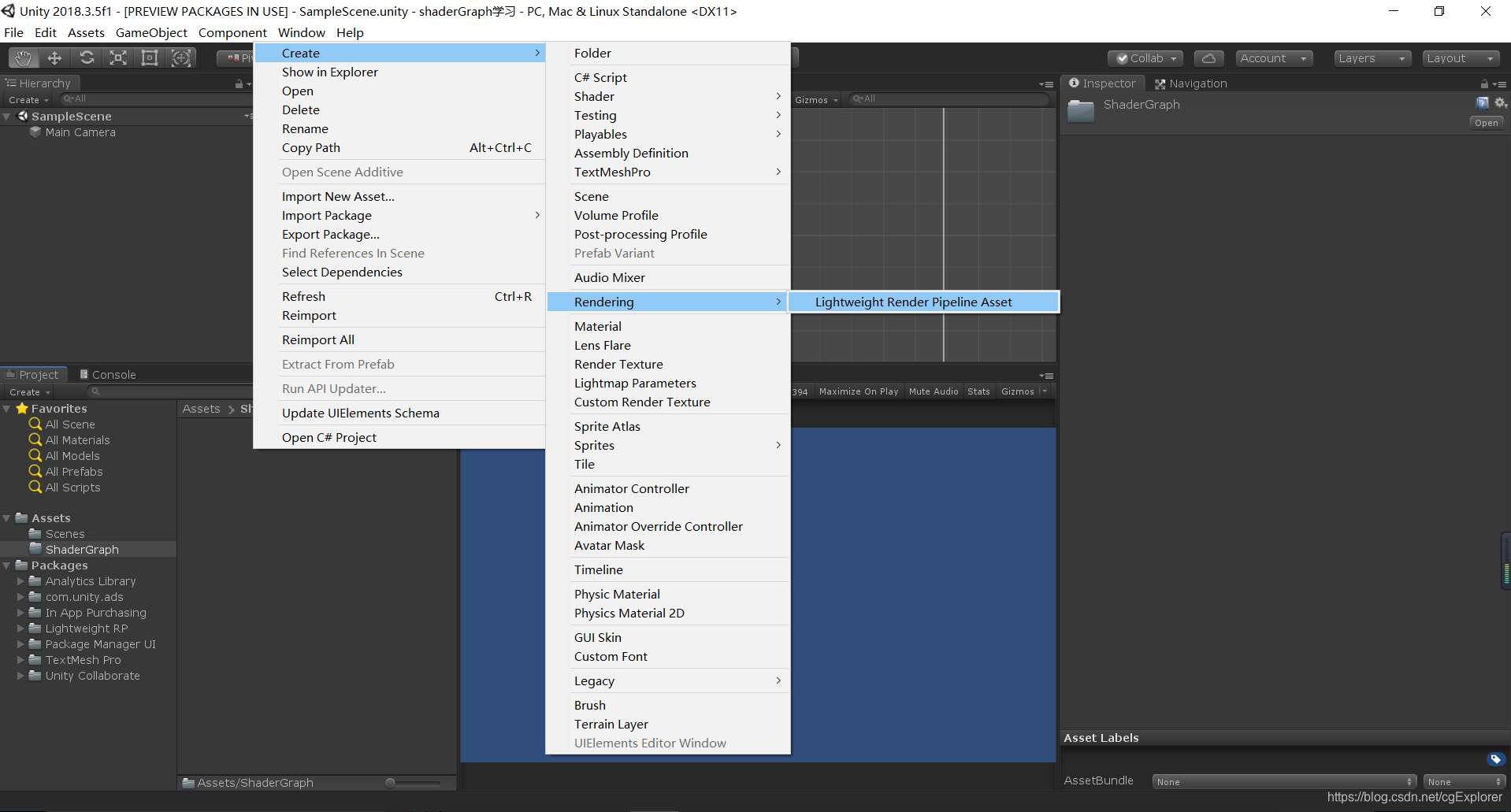Open Project panel Create dropdown
The width and height of the screenshot is (1511, 812).
[29, 392]
